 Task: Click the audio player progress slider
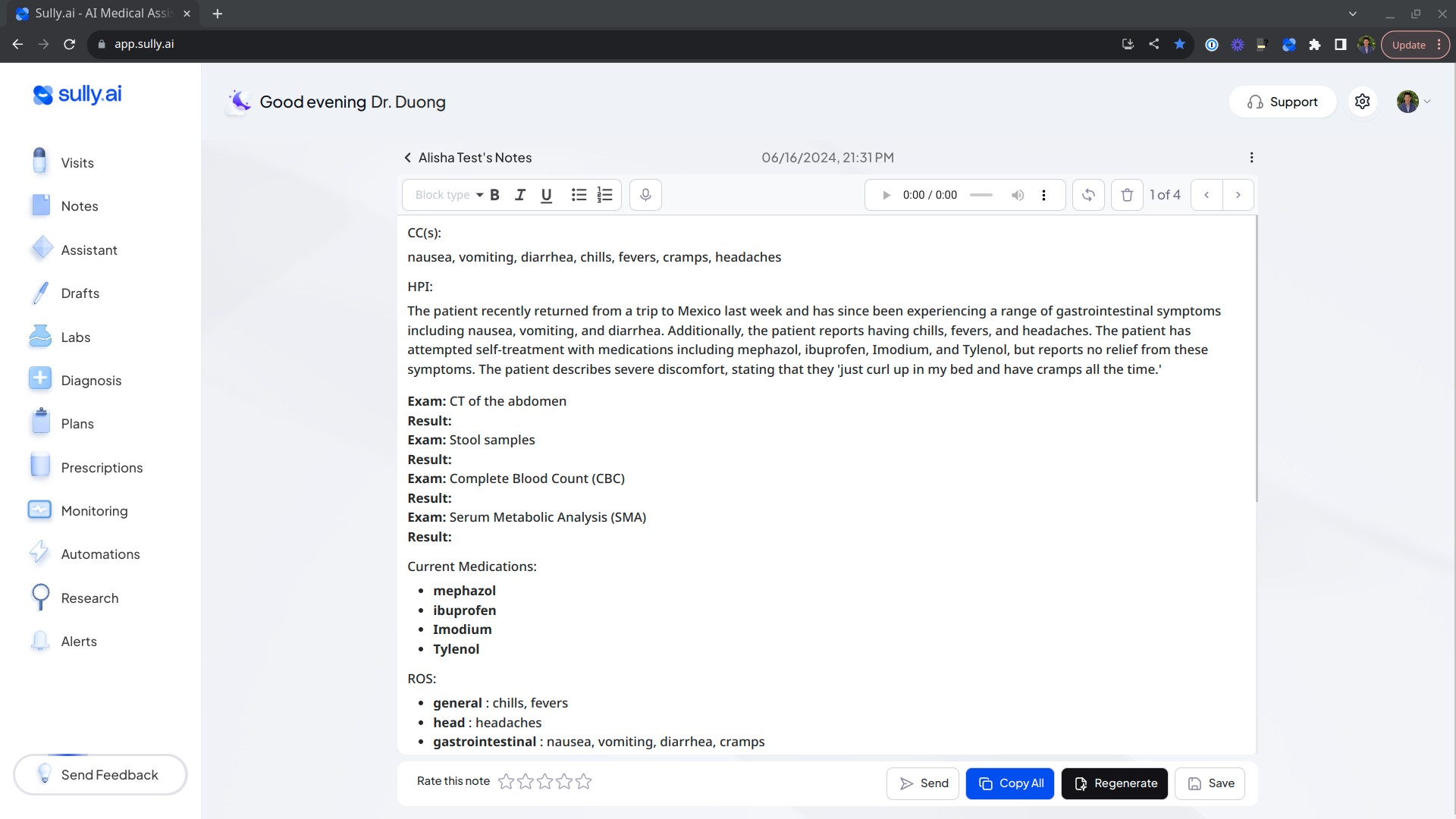(981, 195)
